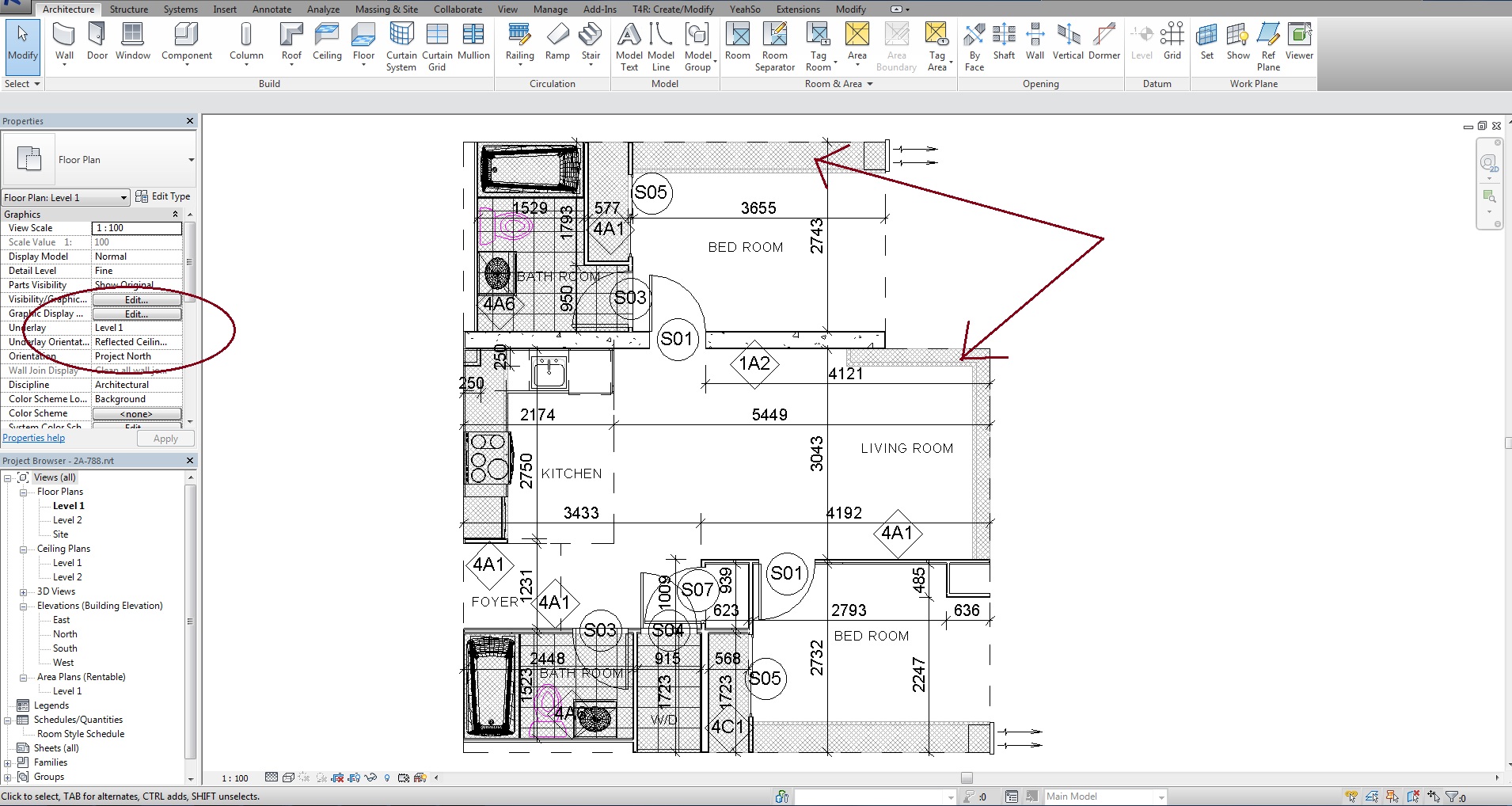Open Visual Style on view control bar
1512x806 pixels.
tap(288, 777)
